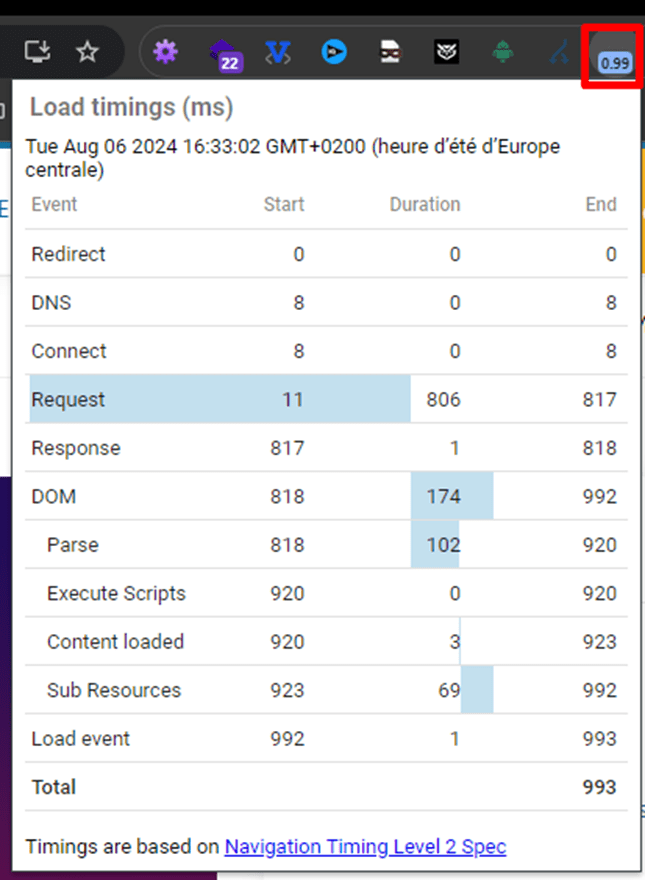Click the green tree extension icon

point(503,52)
